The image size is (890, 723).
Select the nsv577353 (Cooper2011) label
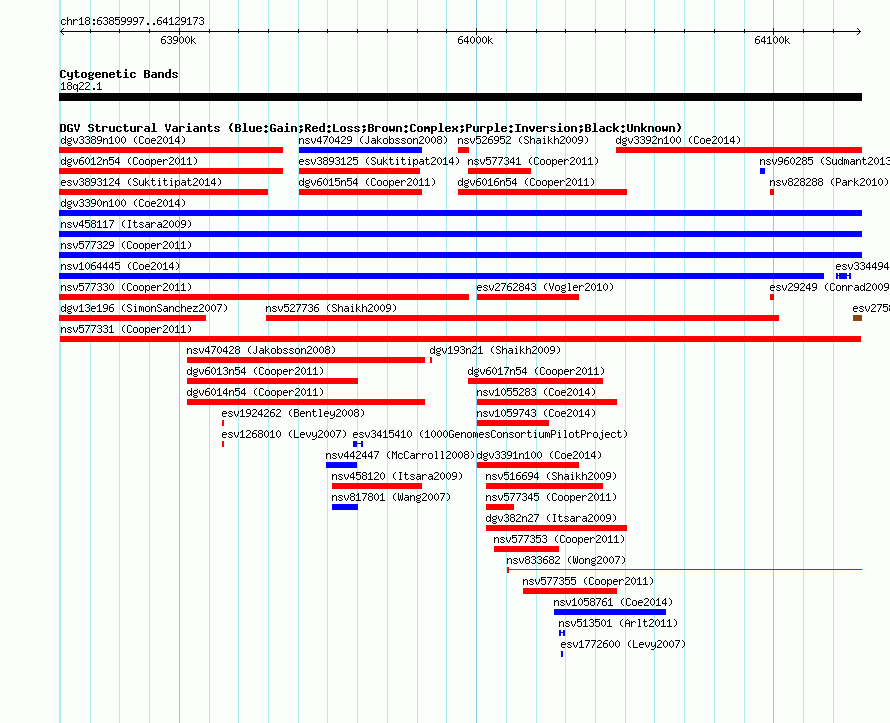(x=559, y=539)
